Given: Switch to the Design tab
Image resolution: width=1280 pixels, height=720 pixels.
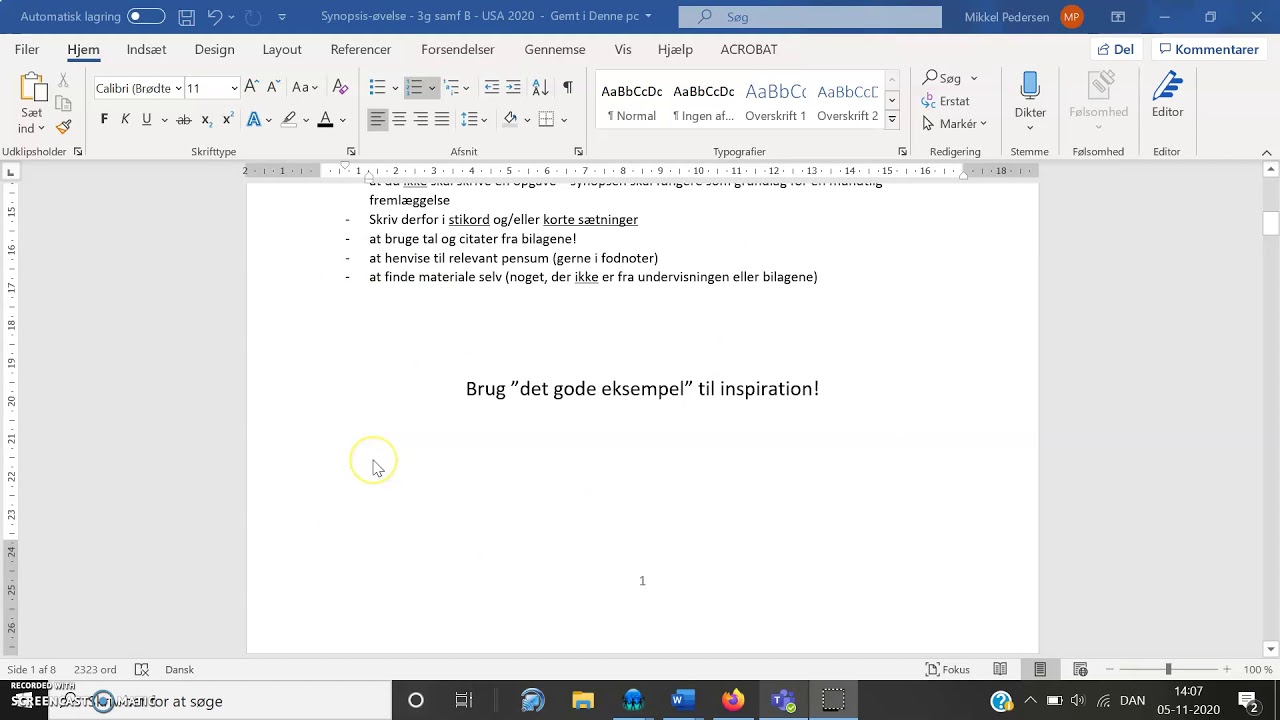Looking at the screenshot, I should pyautogui.click(x=214, y=50).
